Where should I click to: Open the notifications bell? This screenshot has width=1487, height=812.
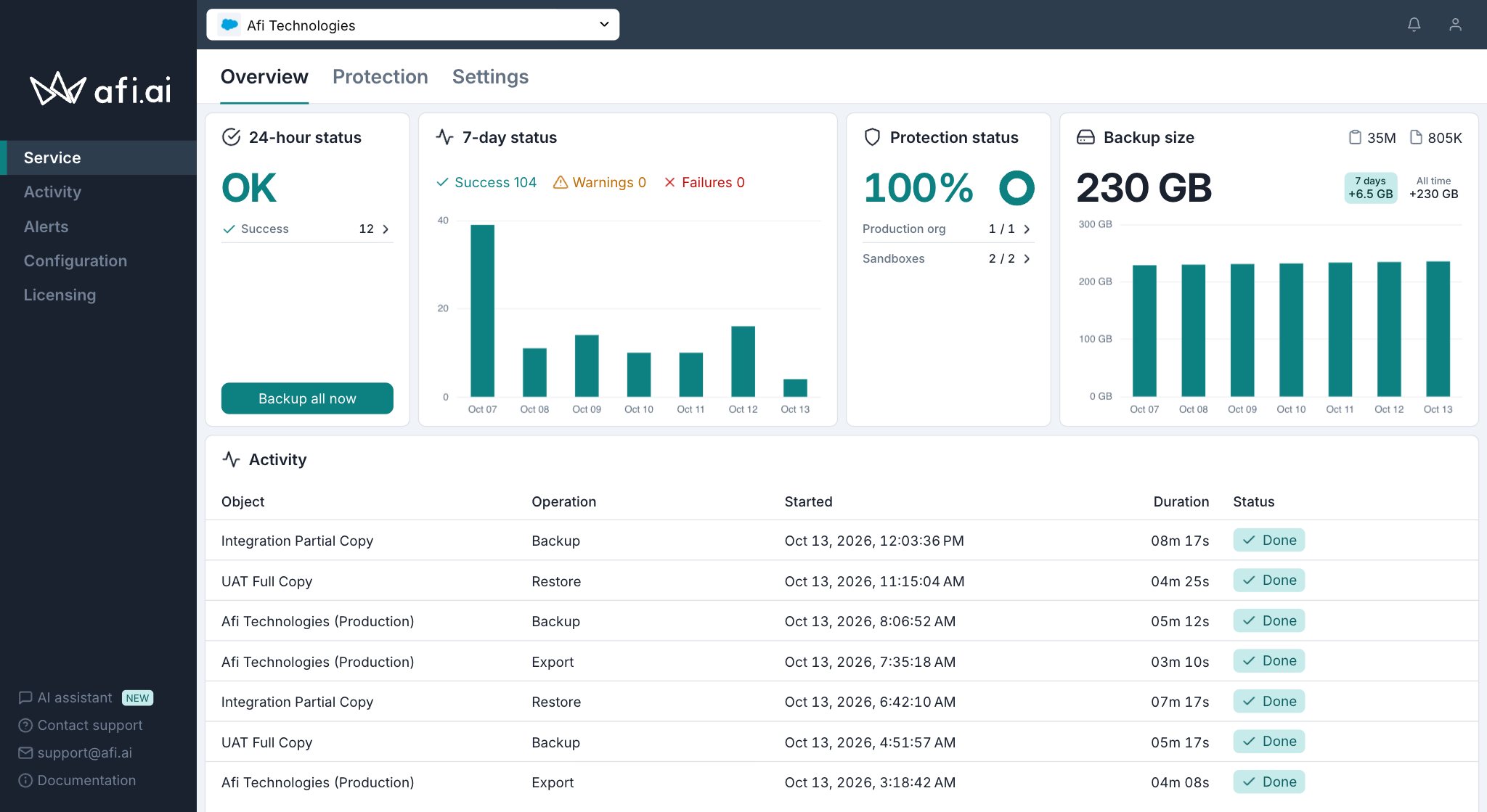coord(1414,25)
